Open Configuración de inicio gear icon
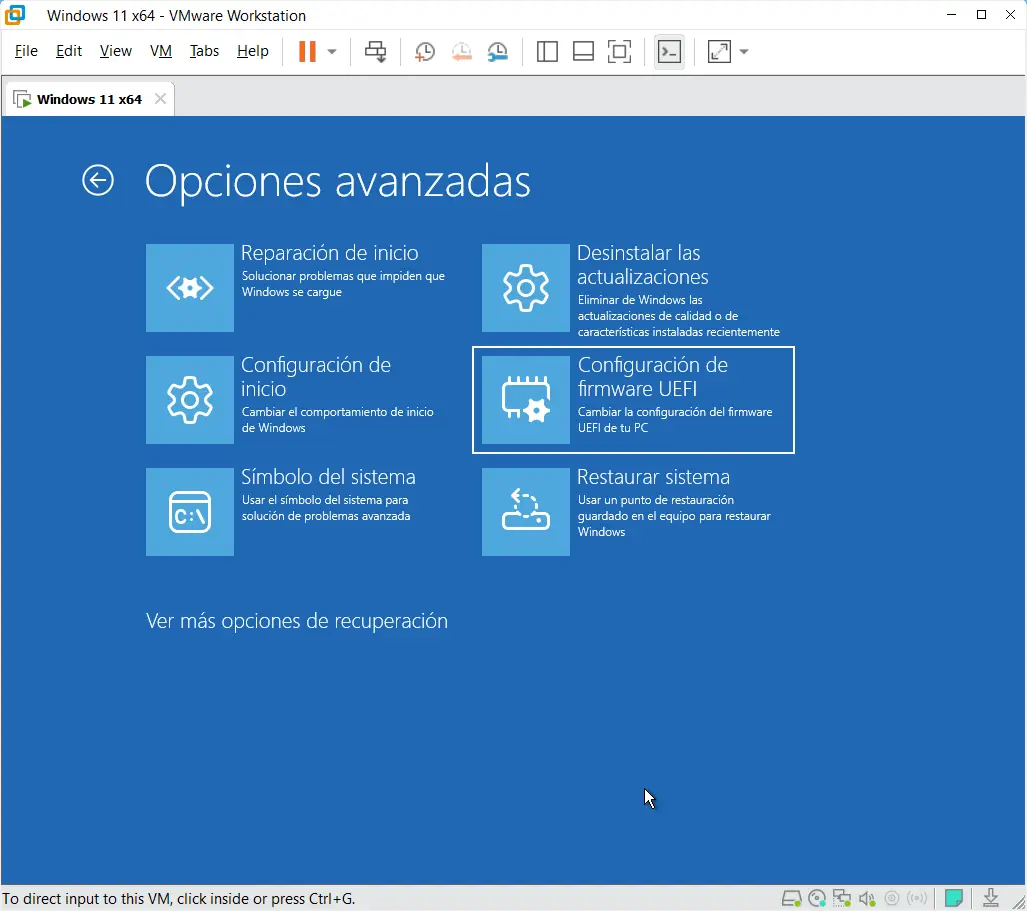The image size is (1027, 911). [189, 400]
